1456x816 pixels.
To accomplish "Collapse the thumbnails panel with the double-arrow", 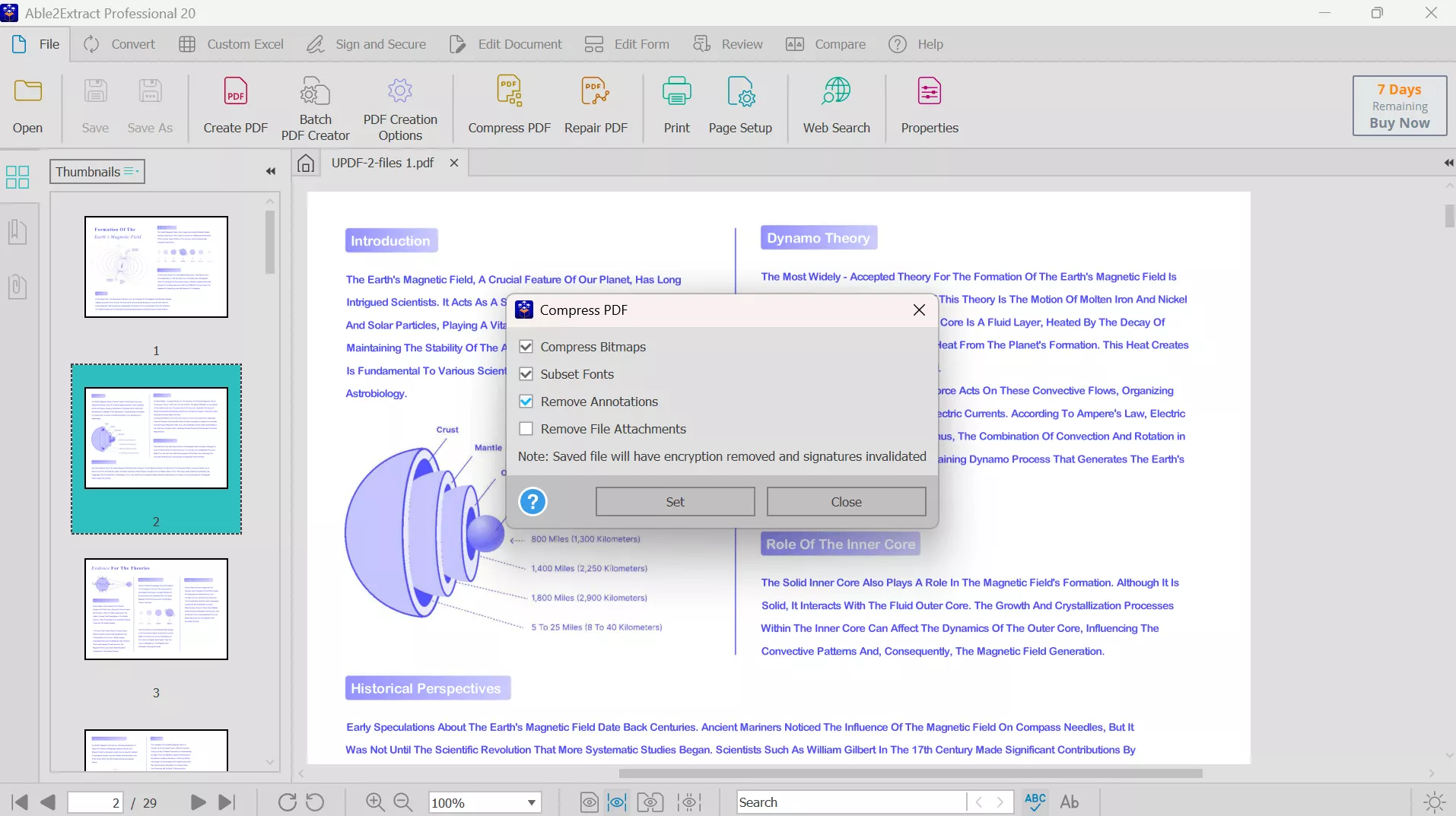I will pos(270,172).
